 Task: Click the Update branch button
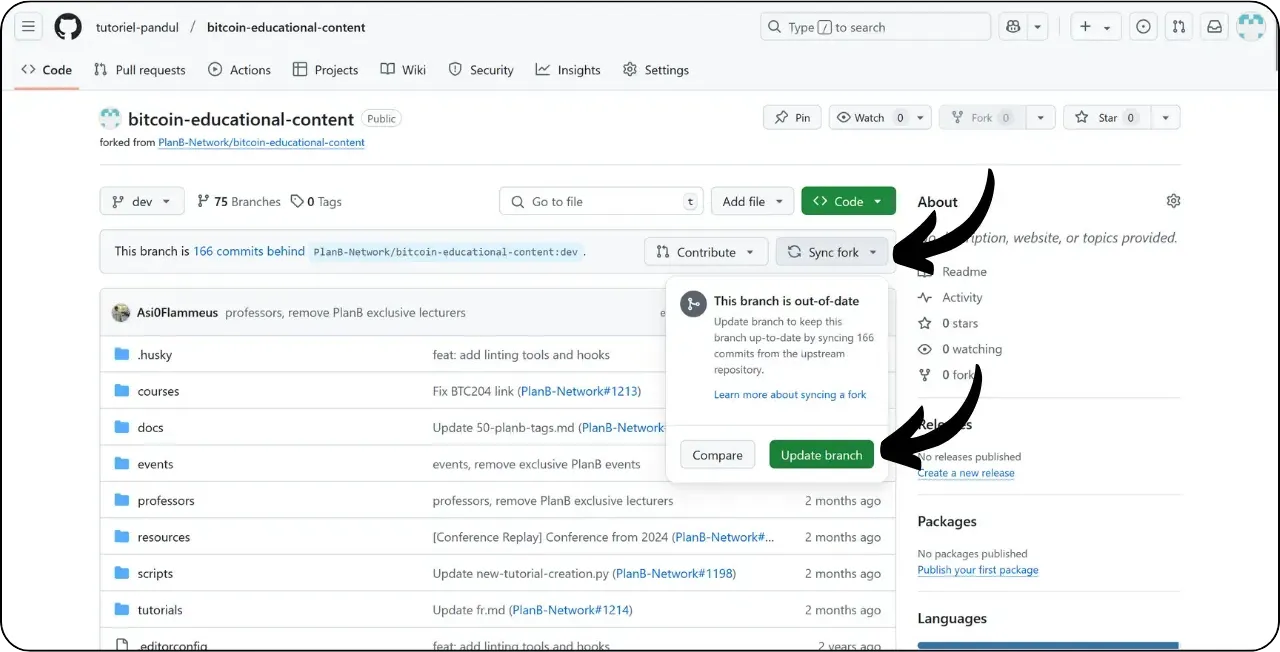pyautogui.click(x=821, y=454)
